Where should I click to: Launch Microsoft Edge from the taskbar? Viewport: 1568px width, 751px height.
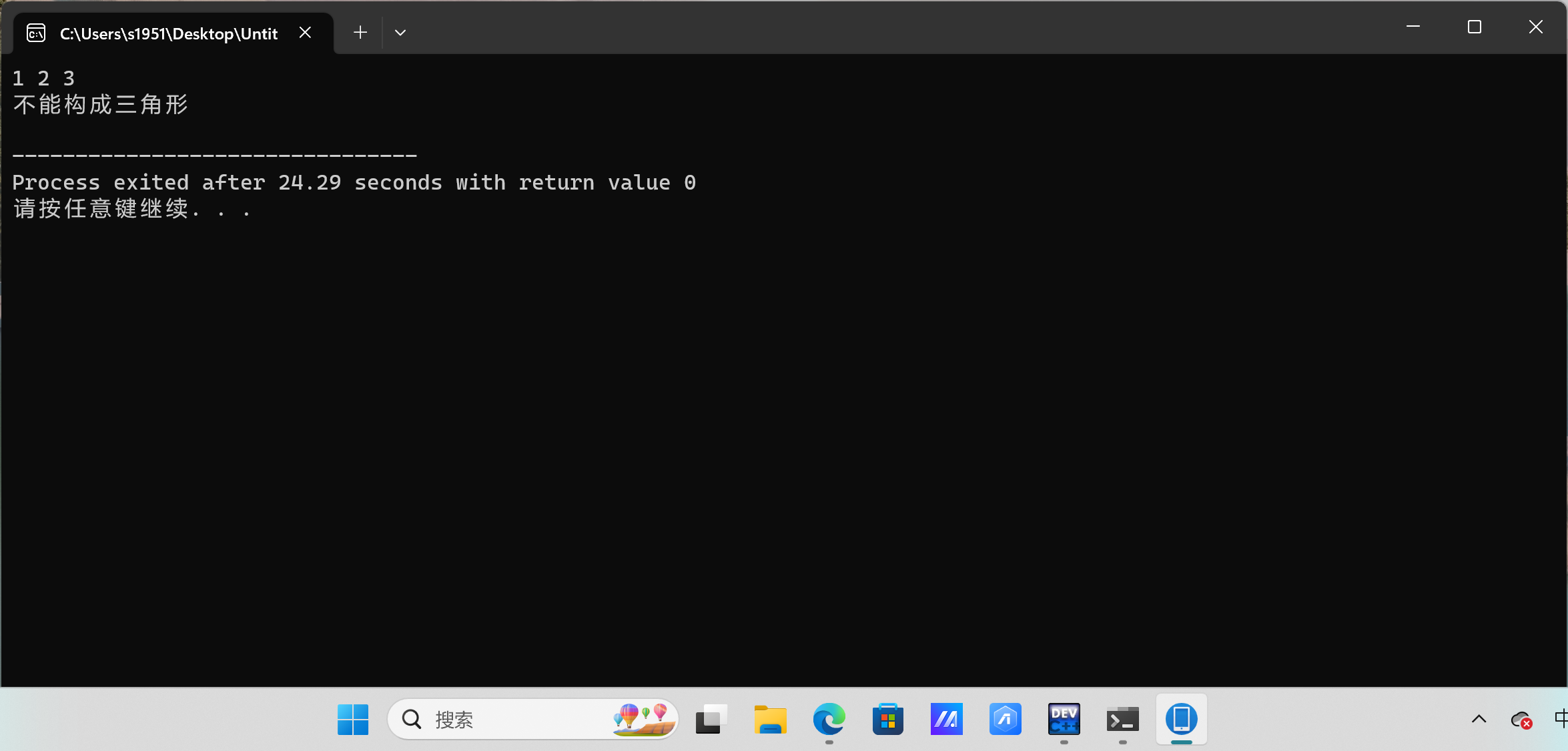tap(829, 719)
